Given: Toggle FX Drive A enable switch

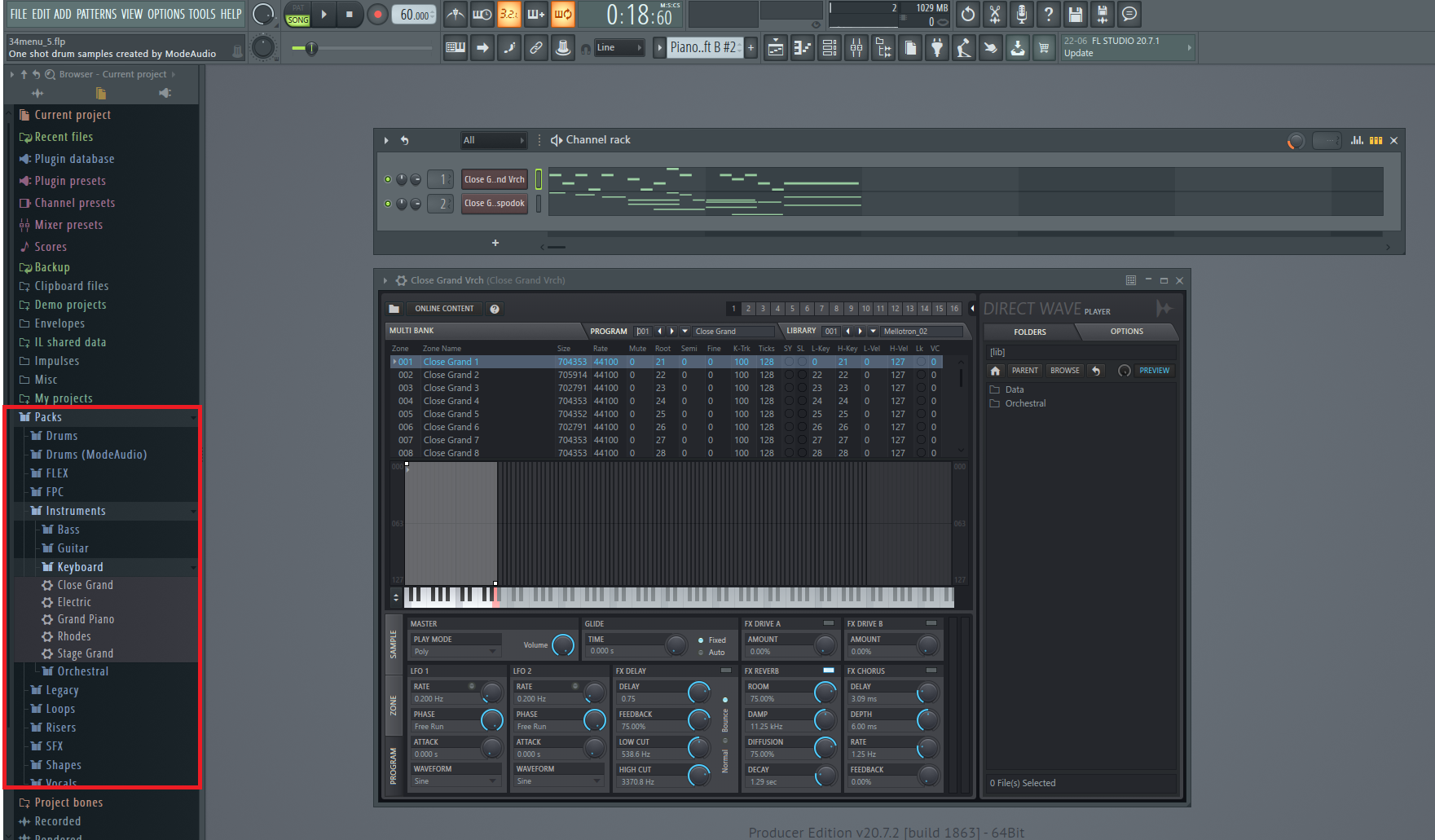Looking at the screenshot, I should 829,623.
